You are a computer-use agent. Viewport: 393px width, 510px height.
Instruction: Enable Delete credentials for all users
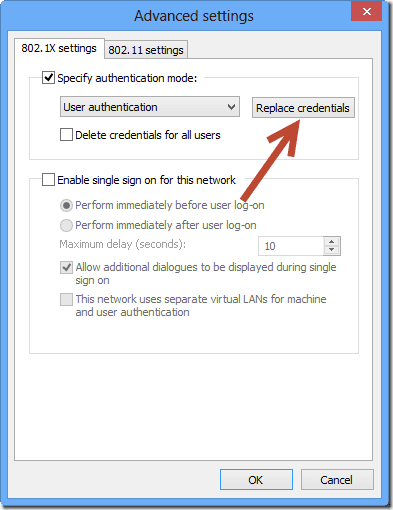click(x=66, y=135)
